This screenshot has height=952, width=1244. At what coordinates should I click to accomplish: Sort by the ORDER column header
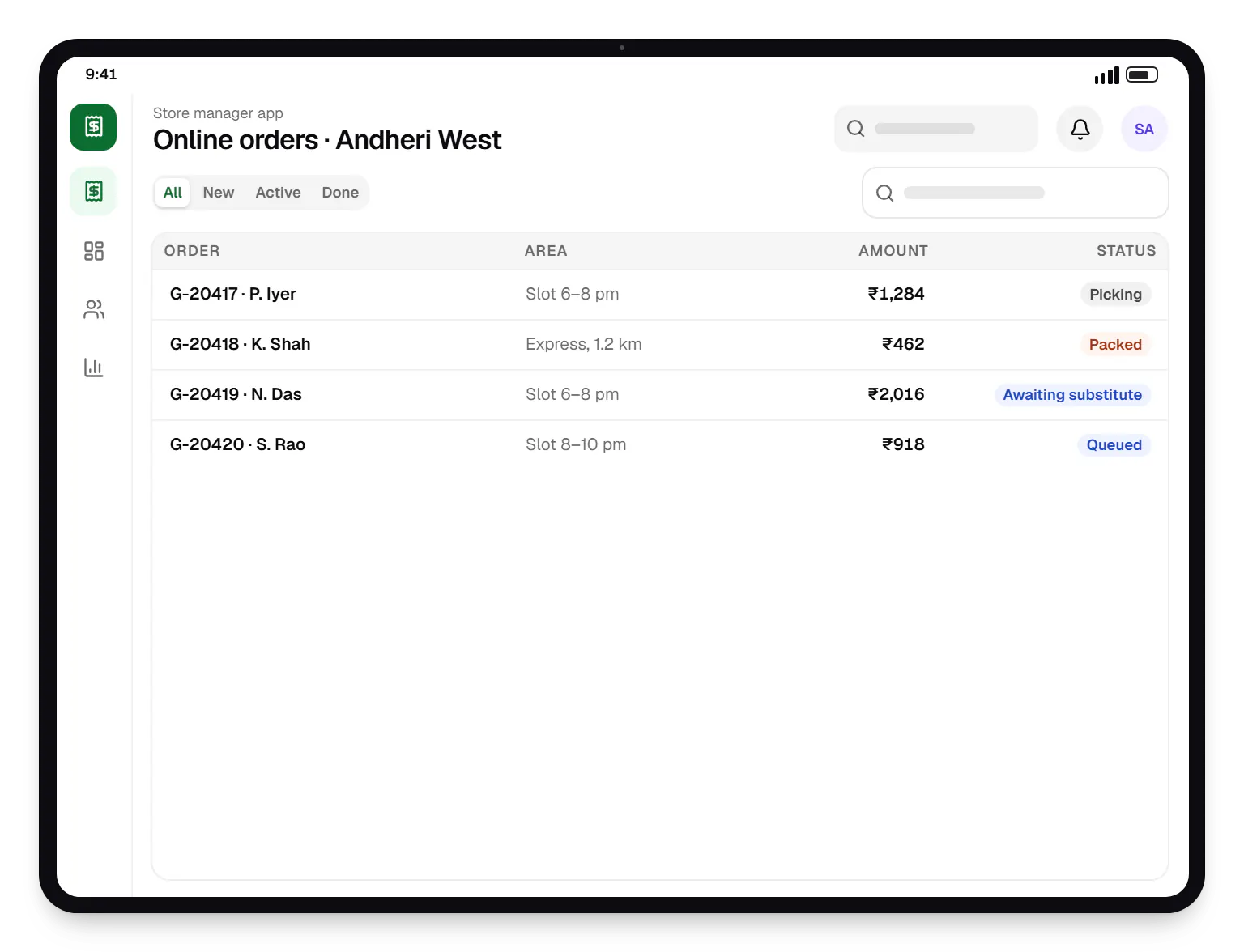[192, 251]
